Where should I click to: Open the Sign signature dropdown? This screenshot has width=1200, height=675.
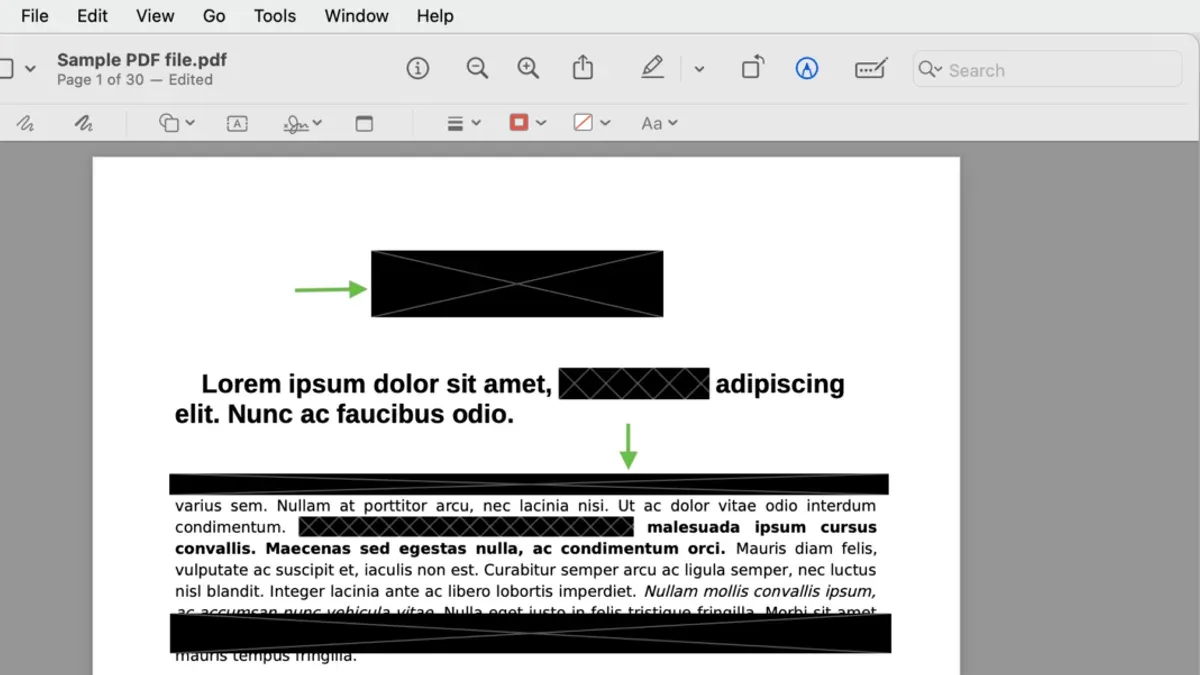(x=302, y=123)
